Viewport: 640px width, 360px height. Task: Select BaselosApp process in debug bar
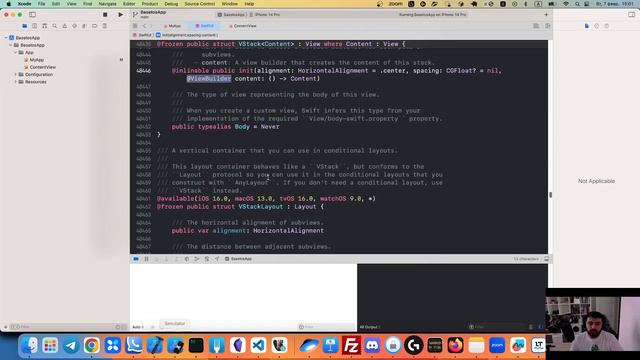[239, 259]
